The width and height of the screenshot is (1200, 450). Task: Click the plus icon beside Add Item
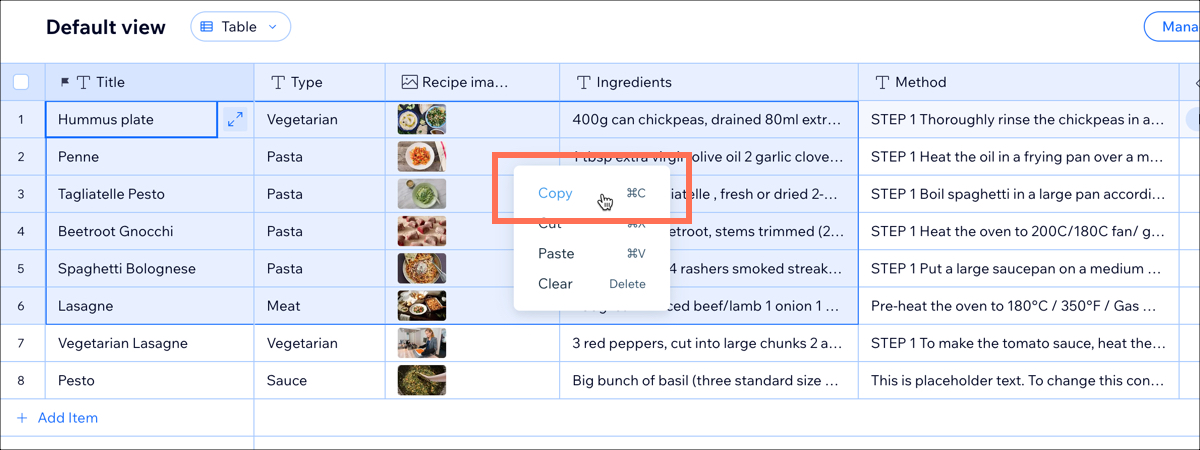pos(22,418)
